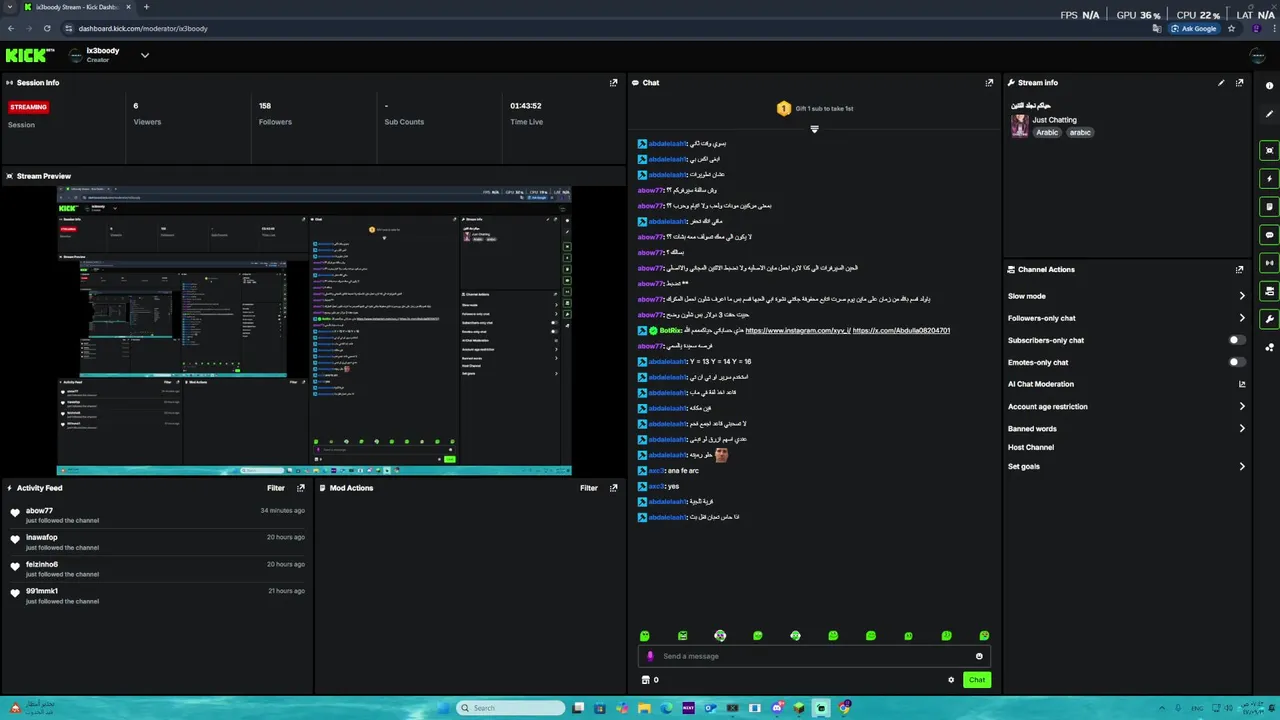
Task: Toggle Channel Actions widget in right sidebar
Action: point(1269,291)
